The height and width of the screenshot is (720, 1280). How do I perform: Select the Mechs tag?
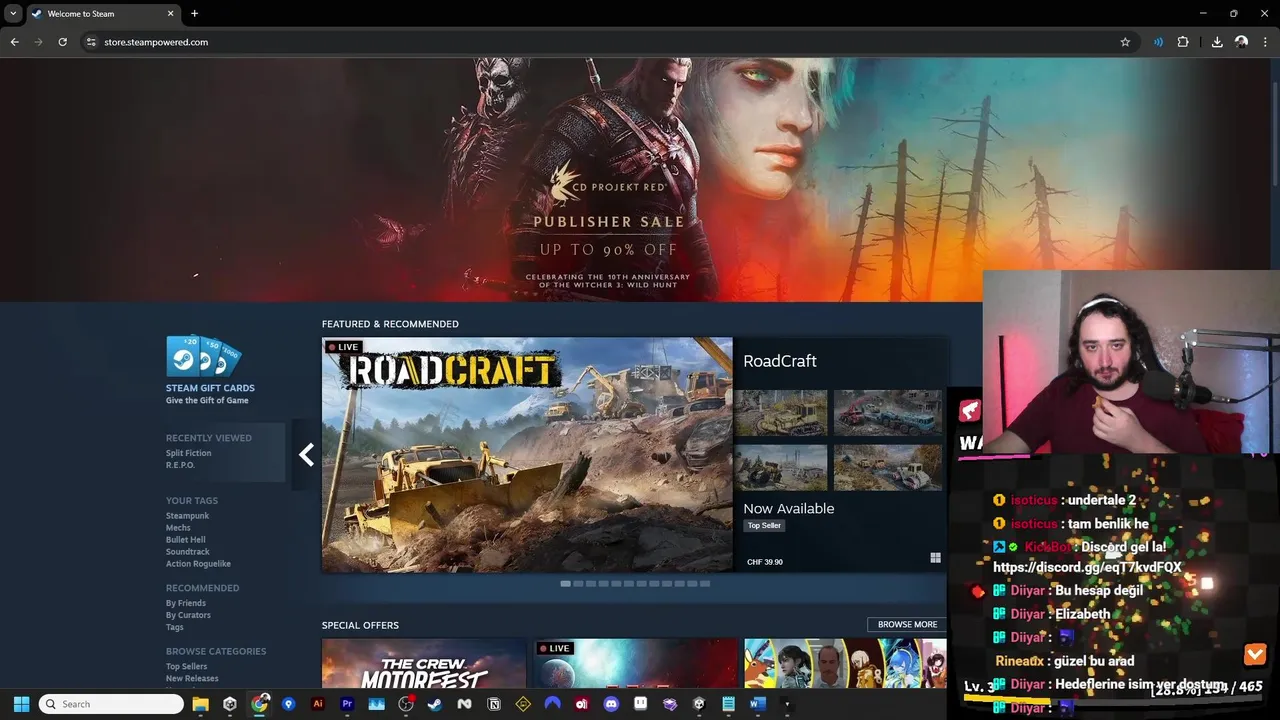coord(178,528)
